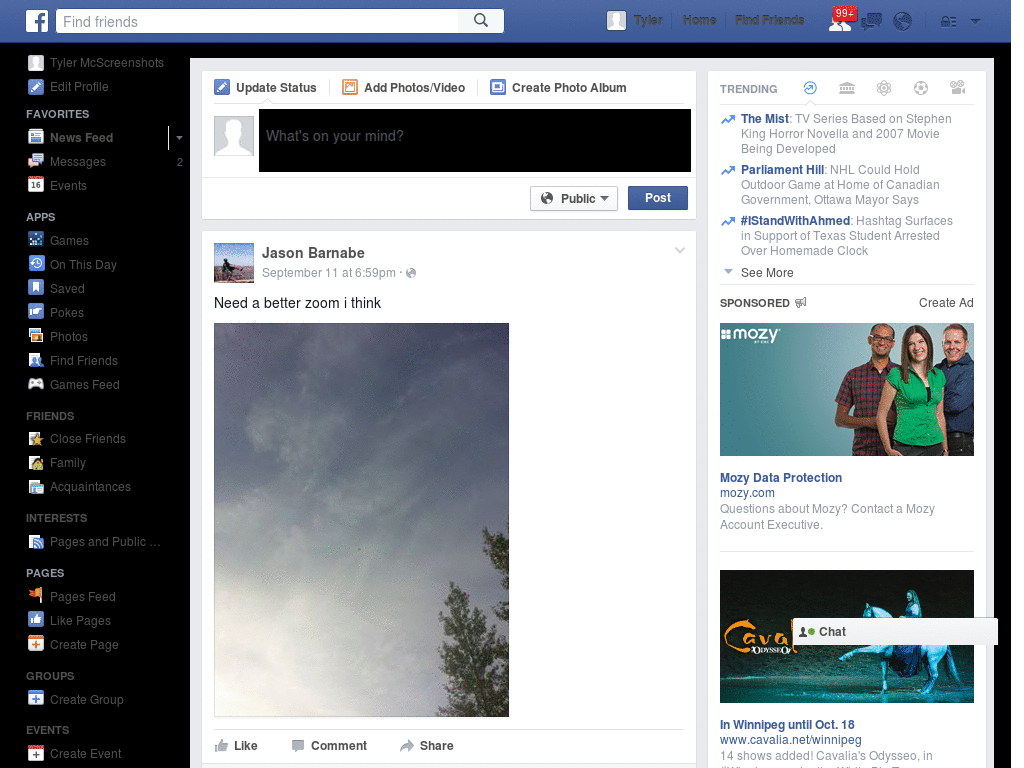Visit the mozy.com link
The height and width of the screenshot is (768, 1024).
pyautogui.click(x=747, y=492)
